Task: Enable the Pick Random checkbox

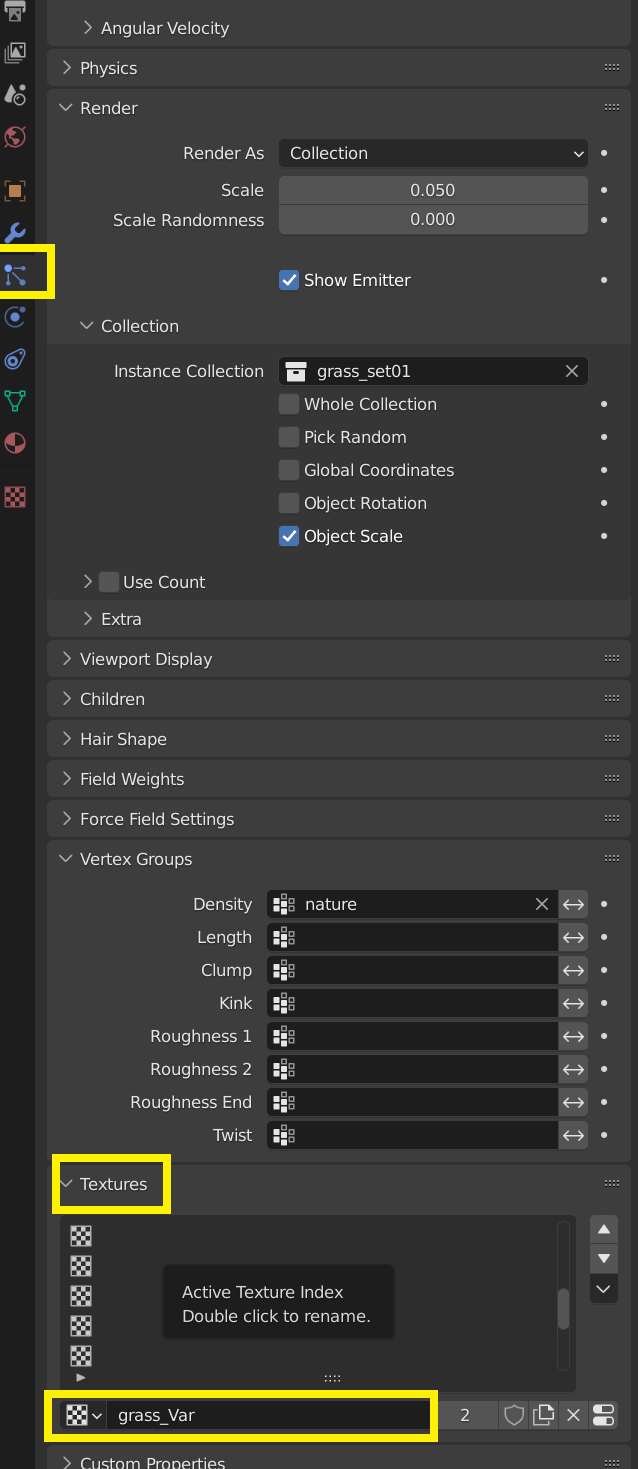Action: point(289,437)
